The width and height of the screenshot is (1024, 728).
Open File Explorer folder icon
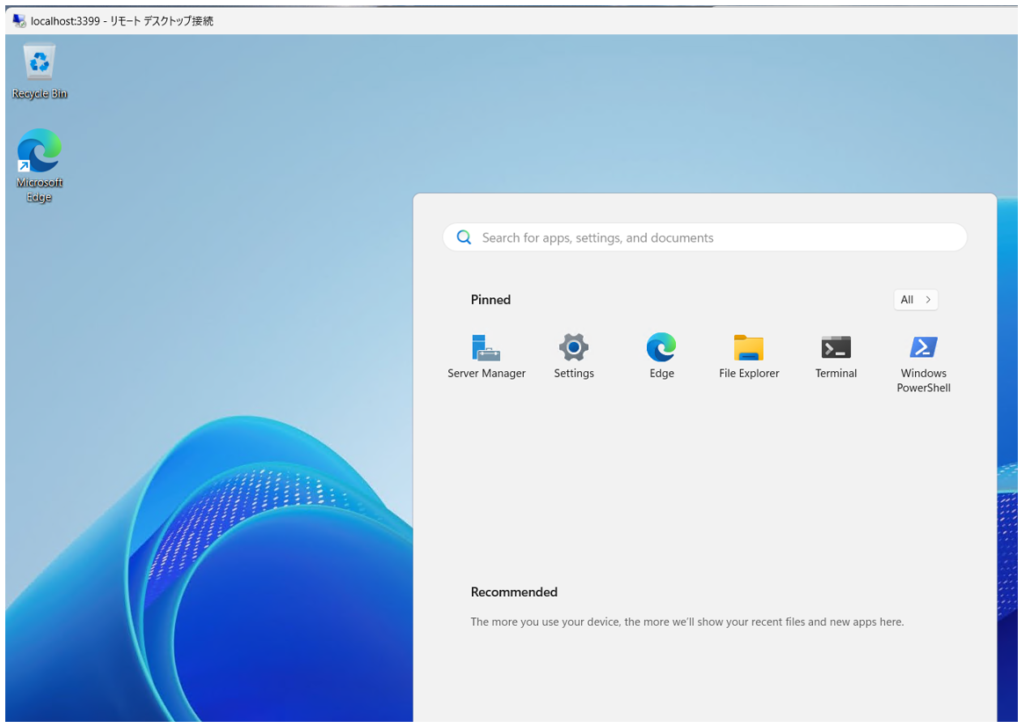[748, 348]
